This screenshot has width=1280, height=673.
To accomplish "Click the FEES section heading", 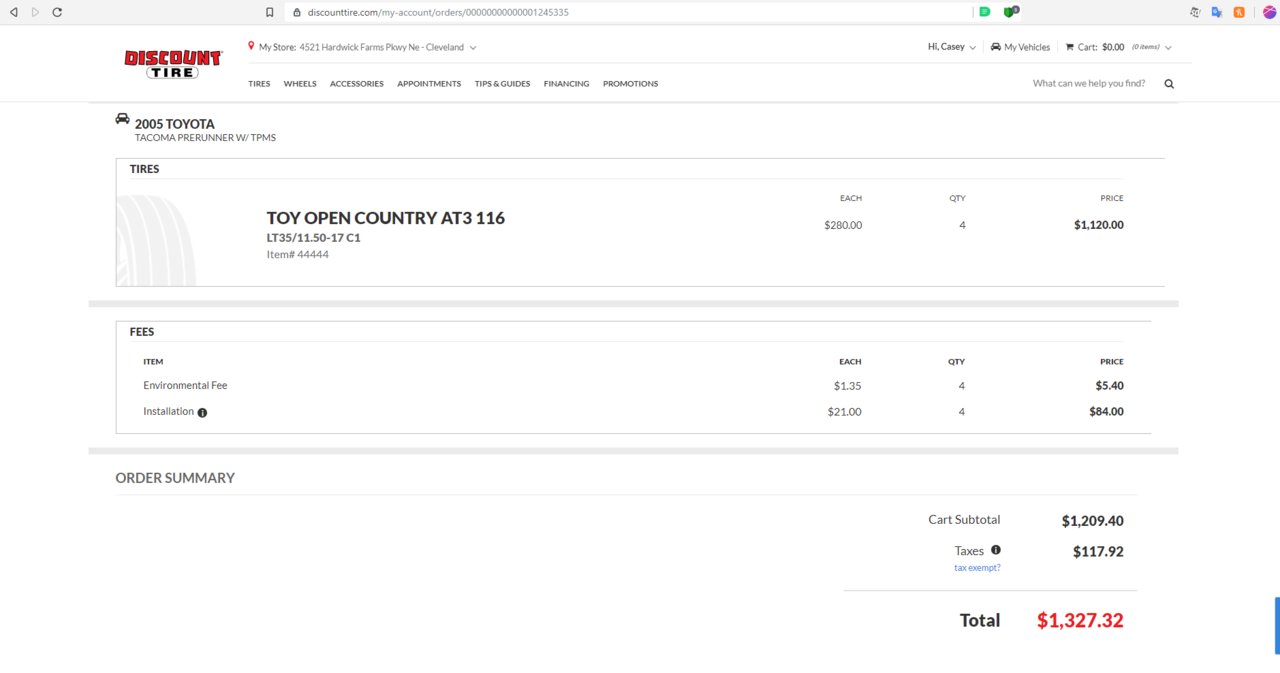I will click(142, 331).
